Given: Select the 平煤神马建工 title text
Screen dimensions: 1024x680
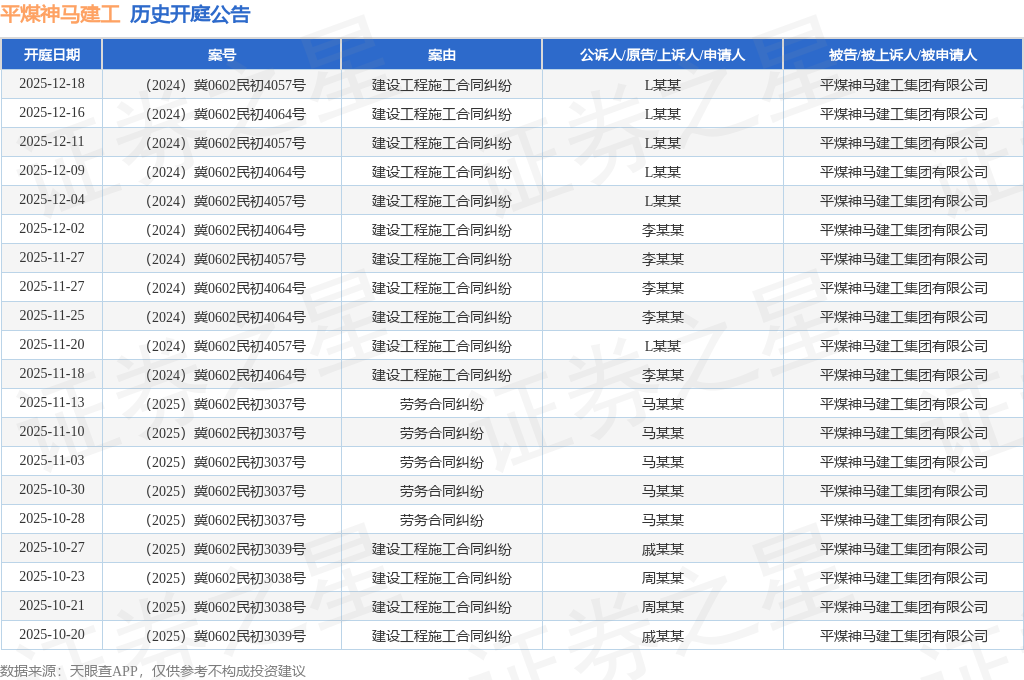Looking at the screenshot, I should [60, 14].
